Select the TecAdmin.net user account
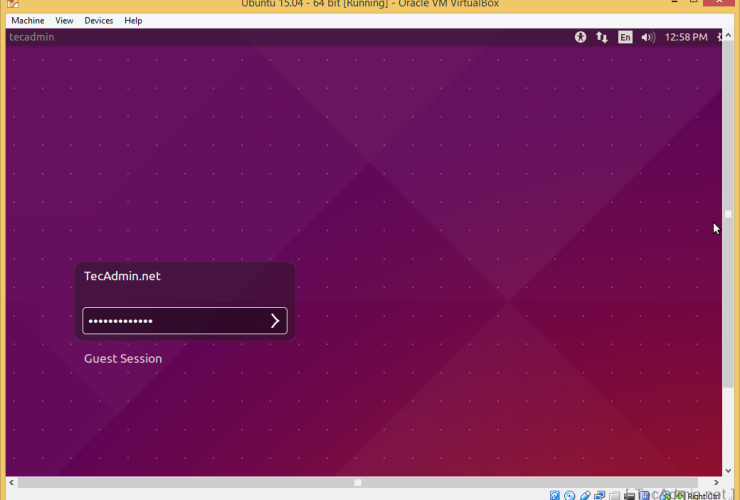This screenshot has height=500, width=740. click(122, 277)
